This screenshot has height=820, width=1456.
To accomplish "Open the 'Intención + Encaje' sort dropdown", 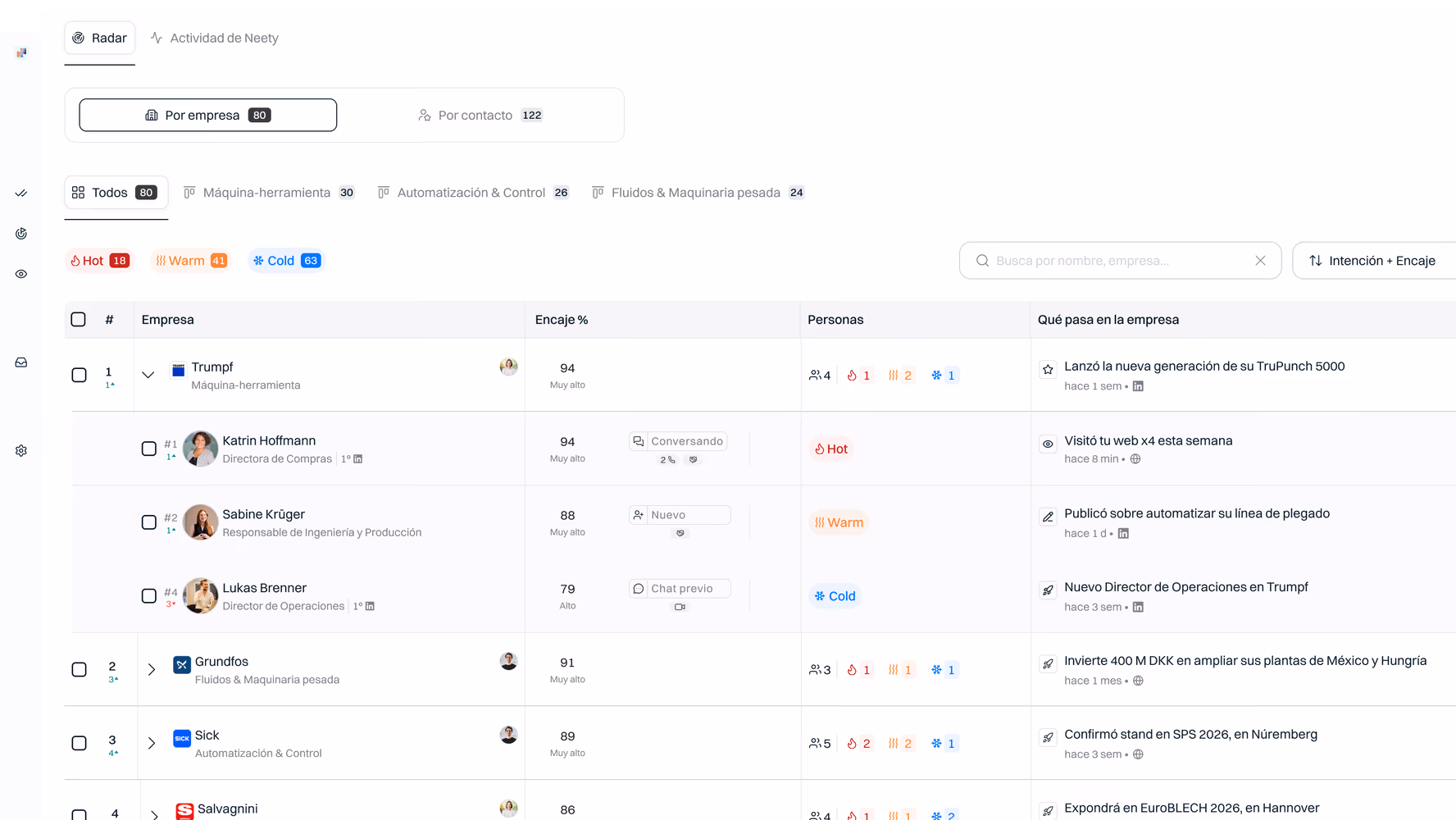I will (1374, 261).
